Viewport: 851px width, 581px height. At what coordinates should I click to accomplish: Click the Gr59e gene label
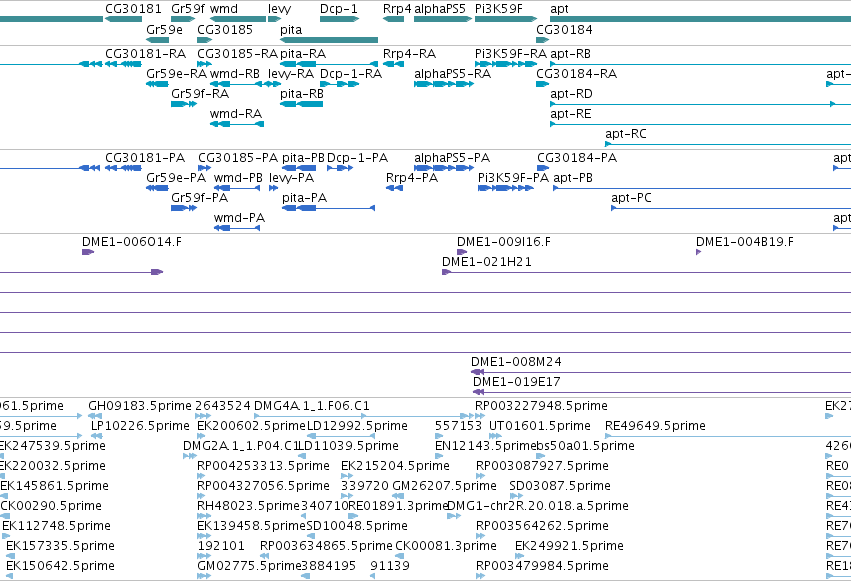coord(164,29)
